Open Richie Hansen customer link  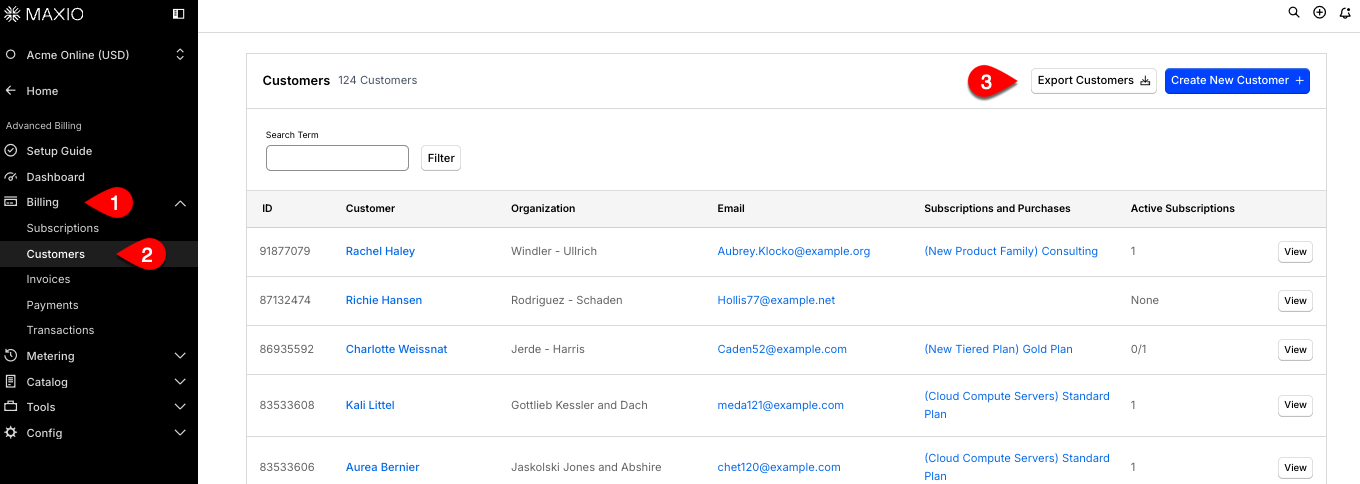coord(384,300)
